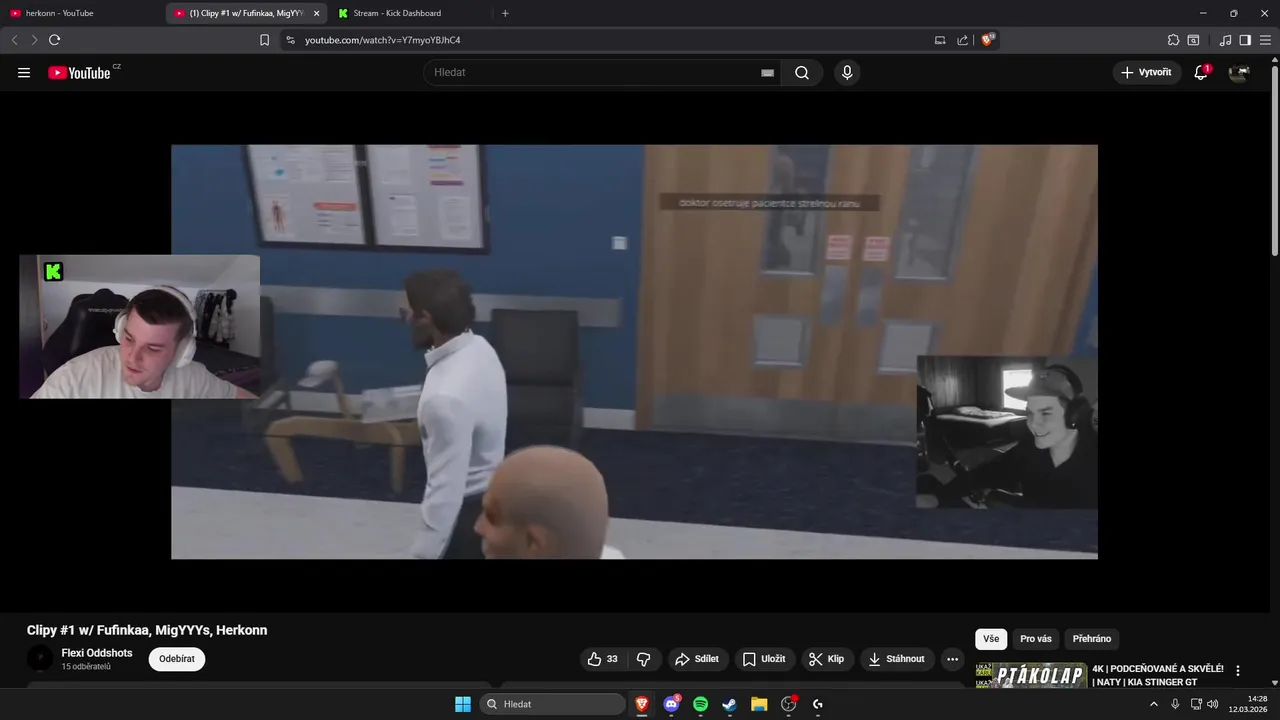
Task: Open File Explorer from the taskbar
Action: pyautogui.click(x=759, y=704)
